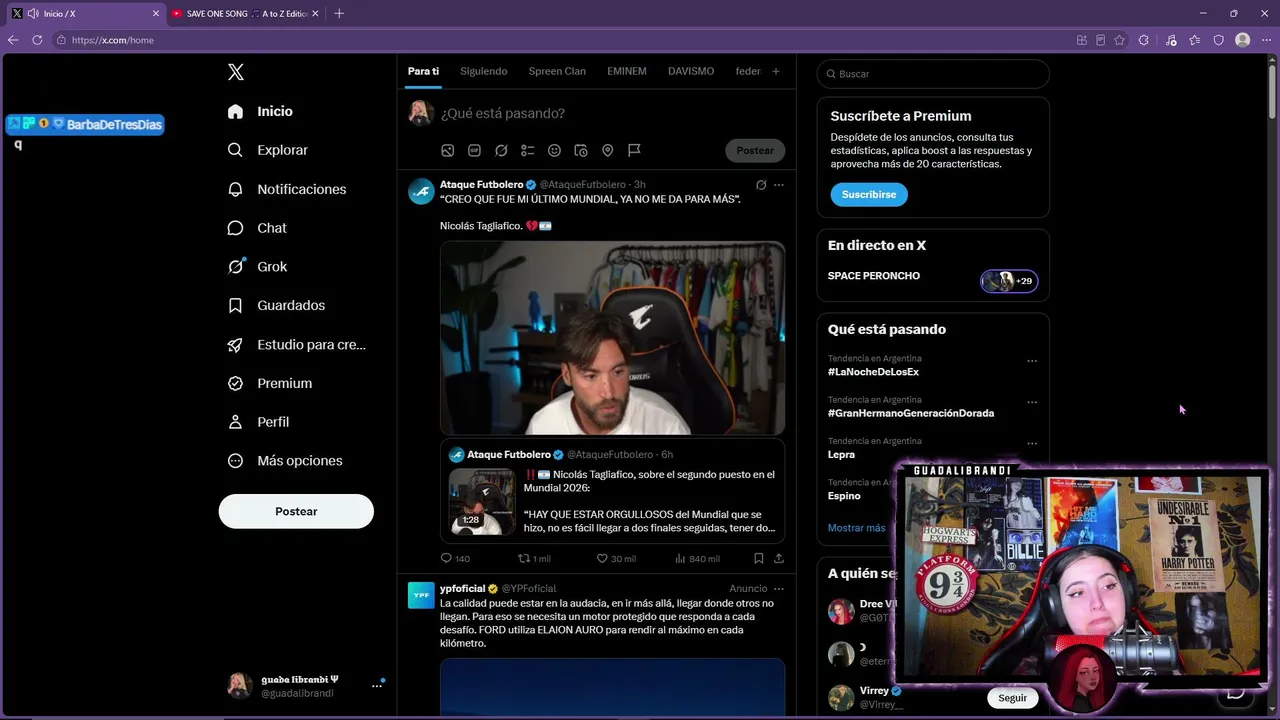Open the GIF picker in the composer
This screenshot has width=1280, height=720.
[x=474, y=151]
